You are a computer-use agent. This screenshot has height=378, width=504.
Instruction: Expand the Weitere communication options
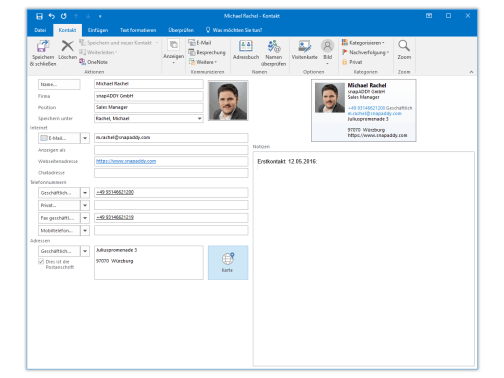pos(203,62)
